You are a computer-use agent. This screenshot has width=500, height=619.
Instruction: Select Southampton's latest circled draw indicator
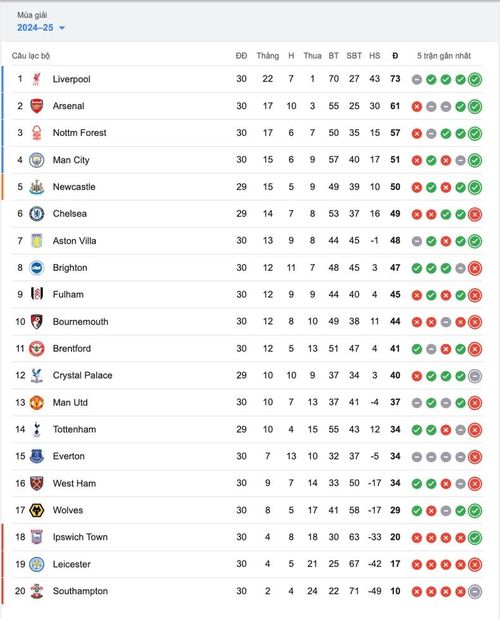tap(475, 591)
